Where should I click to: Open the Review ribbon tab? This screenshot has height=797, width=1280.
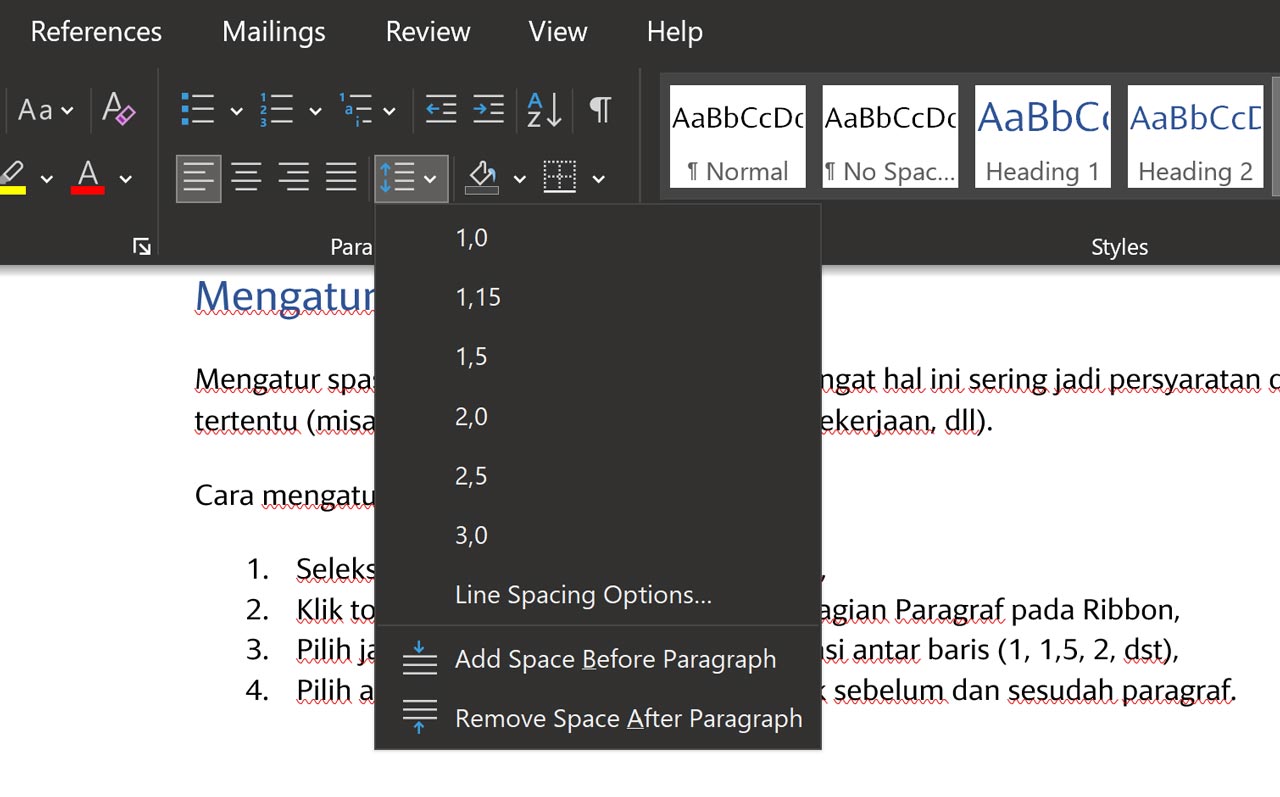[428, 32]
